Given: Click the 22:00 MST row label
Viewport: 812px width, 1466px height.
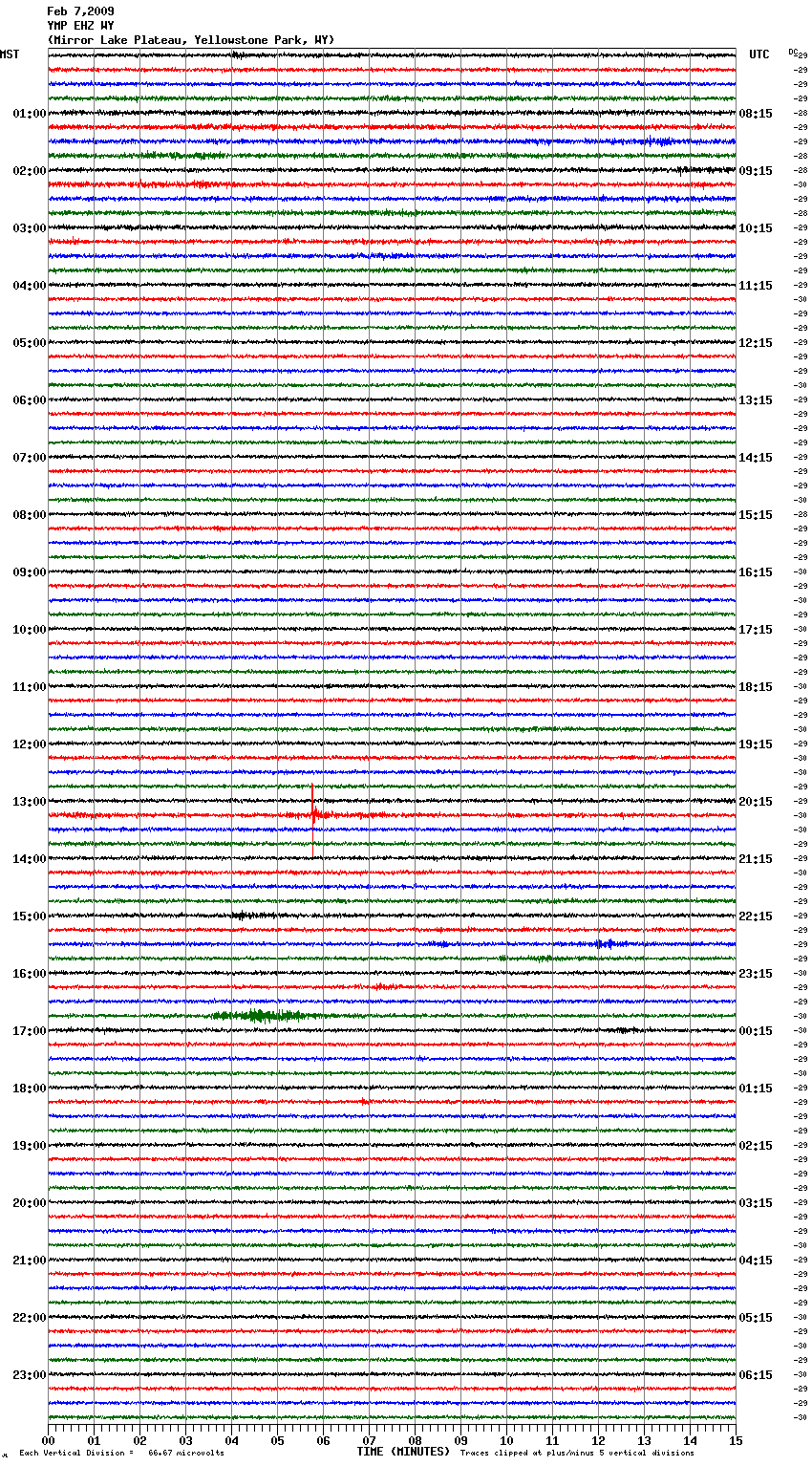Looking at the screenshot, I should tap(30, 1318).
